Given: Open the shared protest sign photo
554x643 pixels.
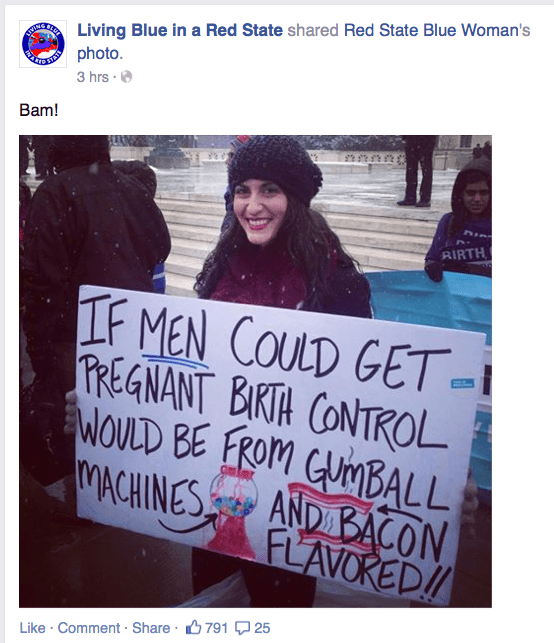Looking at the screenshot, I should 255,371.
